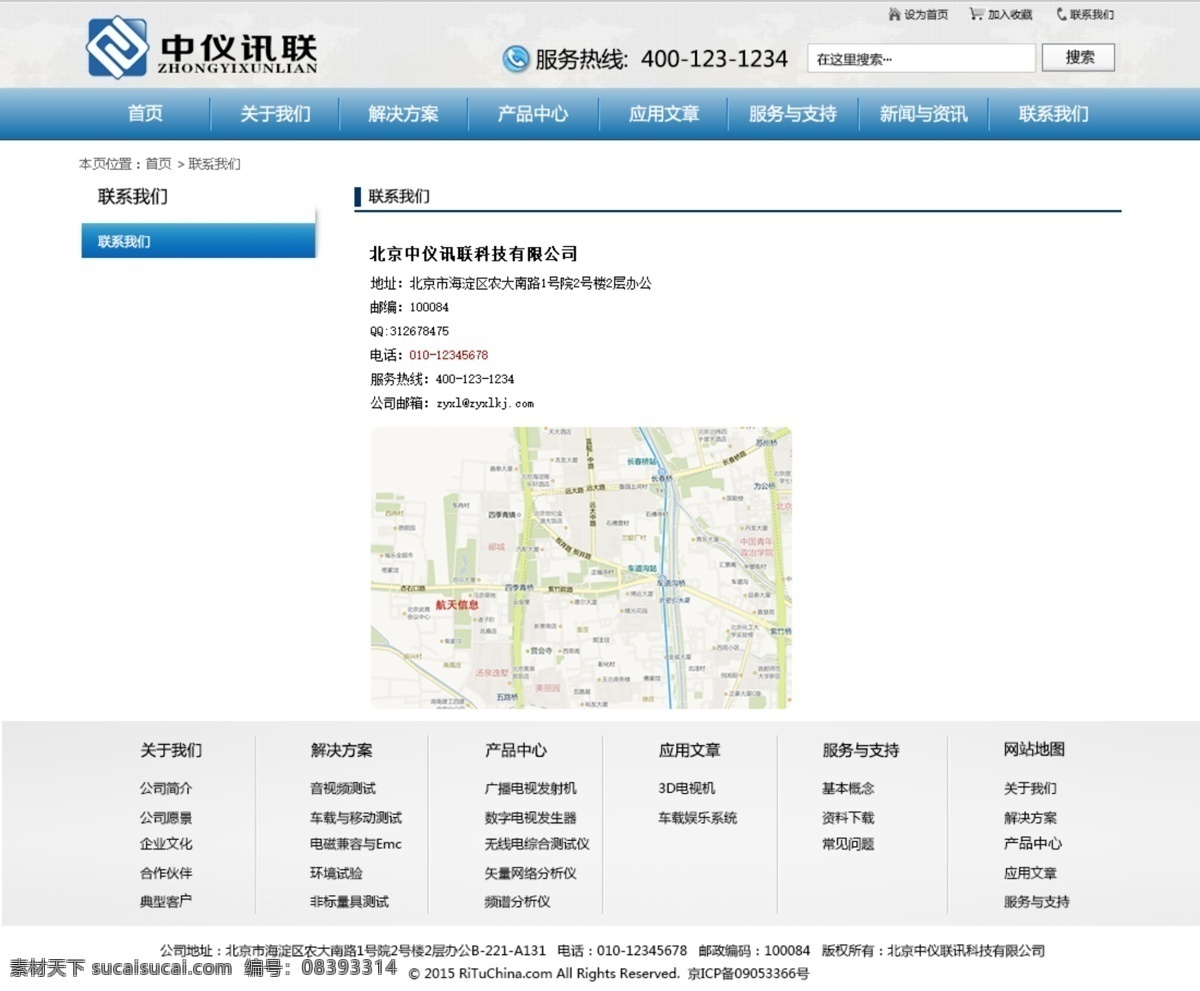Open footer link 车载与移动测试
1200x991 pixels.
[x=356, y=817]
